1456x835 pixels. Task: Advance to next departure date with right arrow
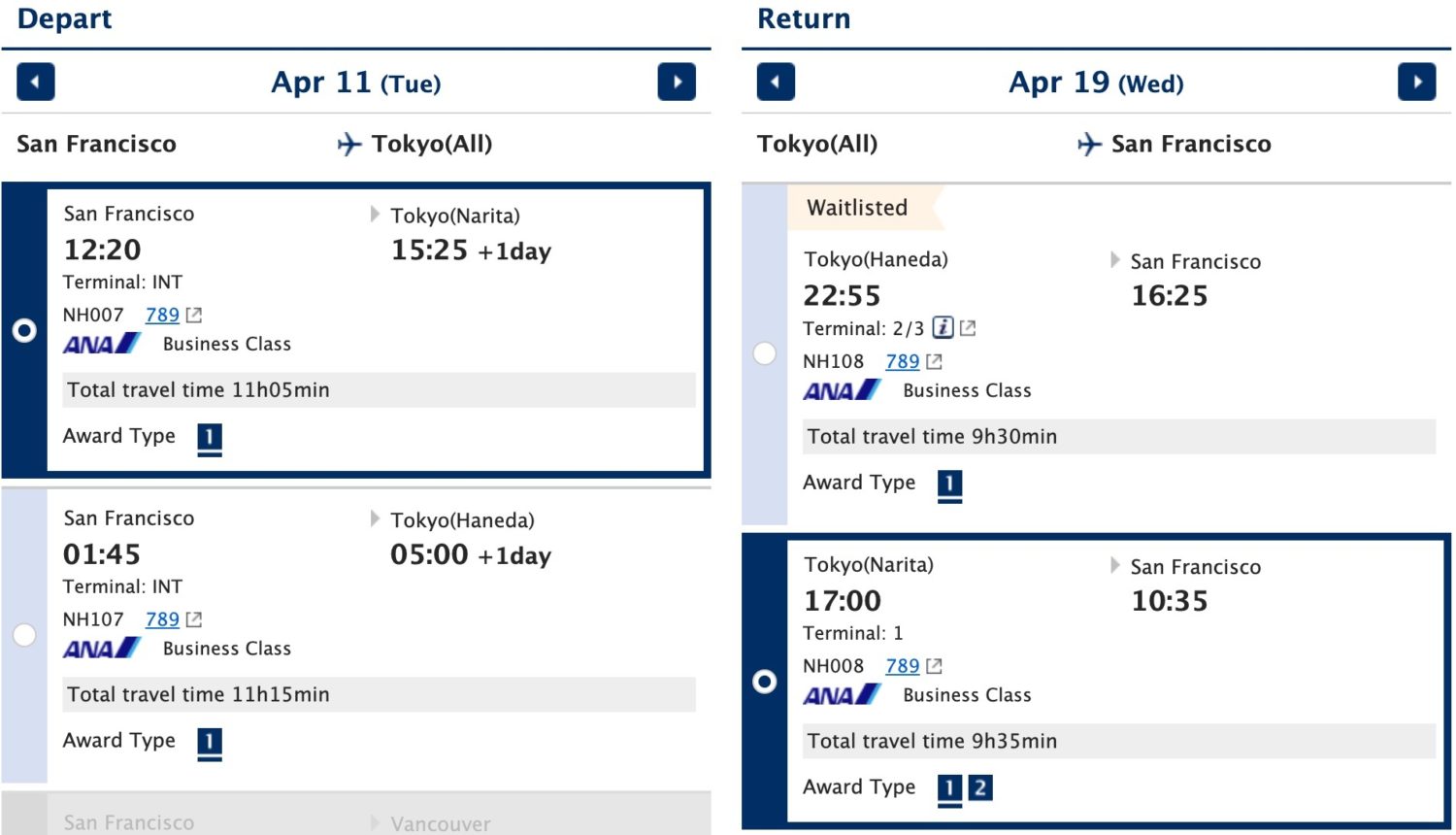click(677, 82)
